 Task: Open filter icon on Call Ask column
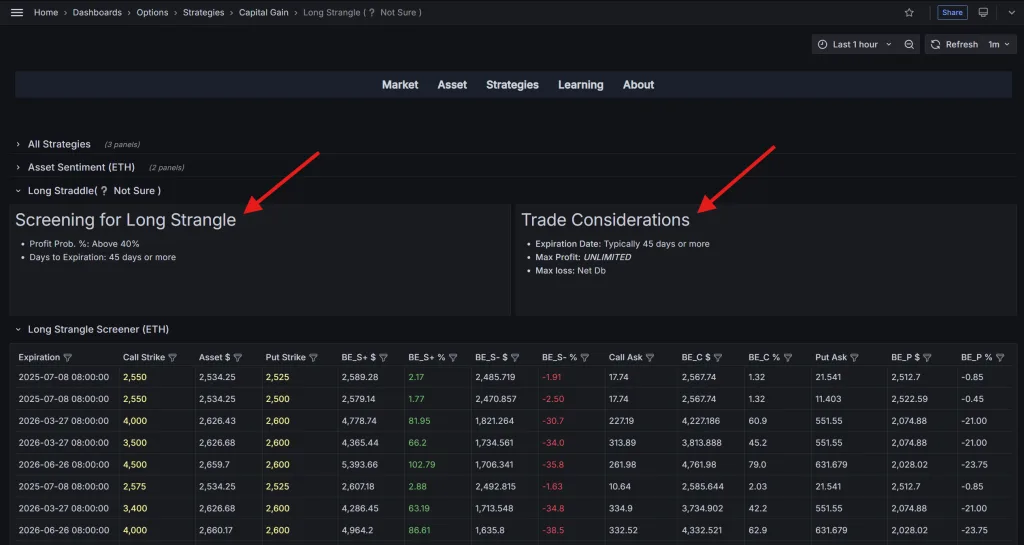coord(650,357)
